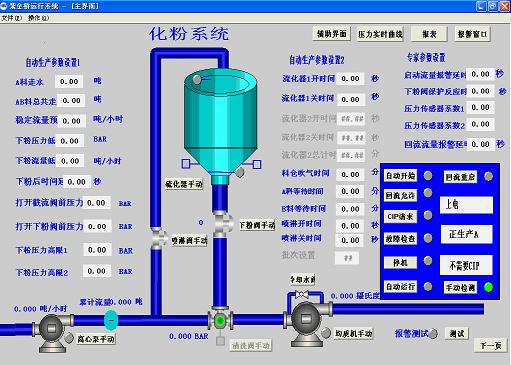511x365 pixels.
Task: Click the 测试 alarm test button
Action: coord(457,333)
